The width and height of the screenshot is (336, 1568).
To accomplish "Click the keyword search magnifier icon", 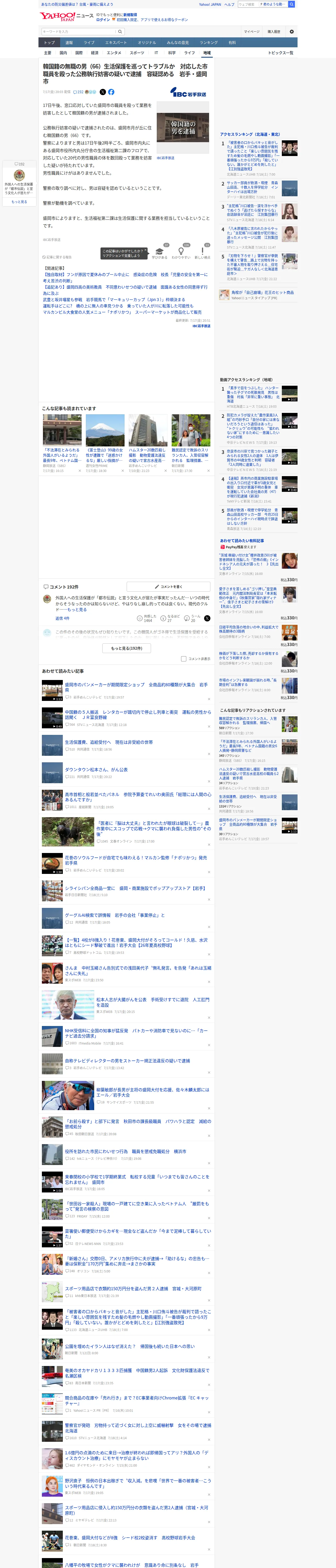I will pos(120,32).
